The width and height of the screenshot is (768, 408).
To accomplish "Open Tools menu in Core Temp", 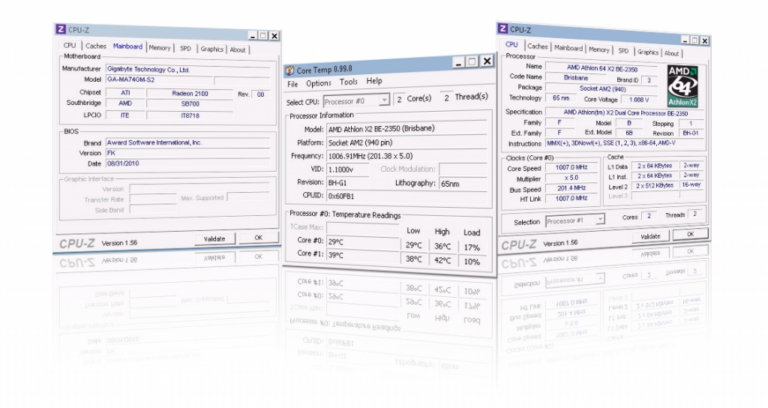I will (348, 82).
